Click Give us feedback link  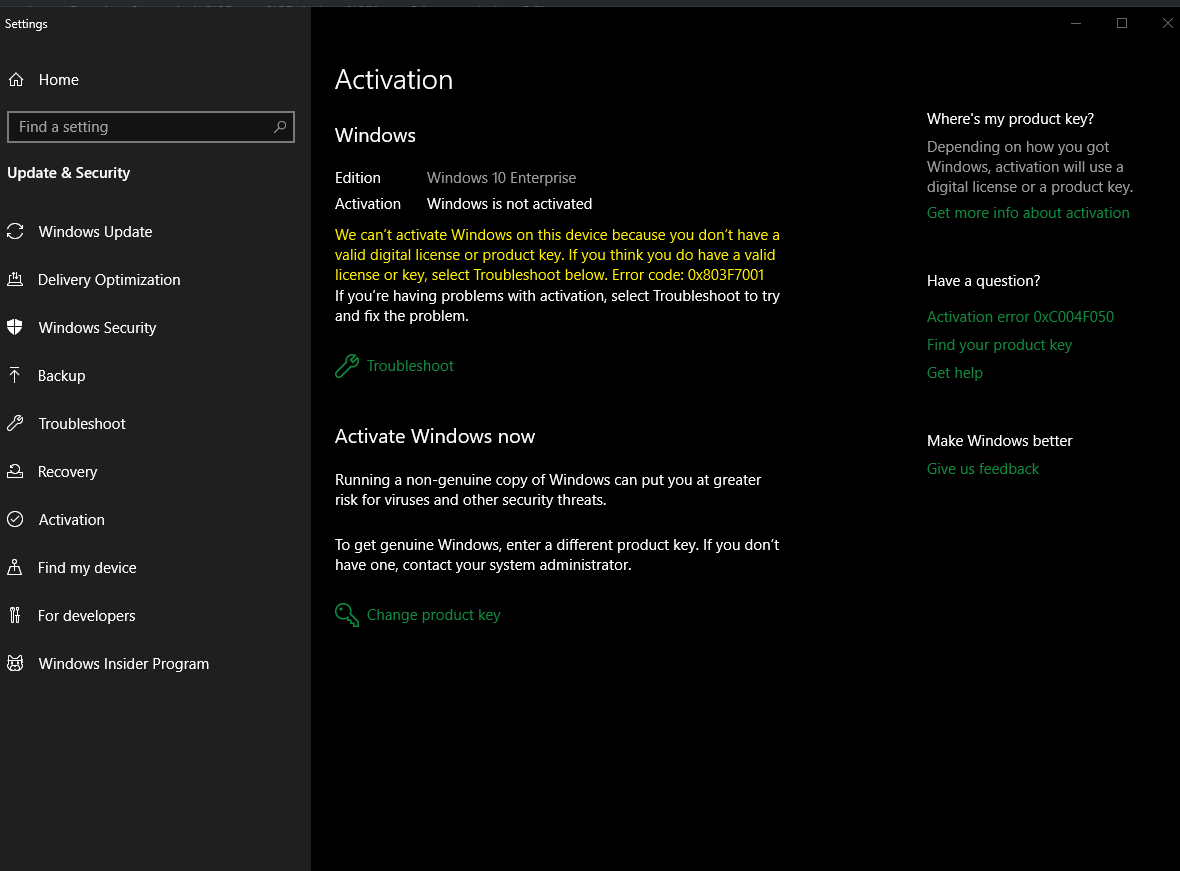tap(983, 469)
